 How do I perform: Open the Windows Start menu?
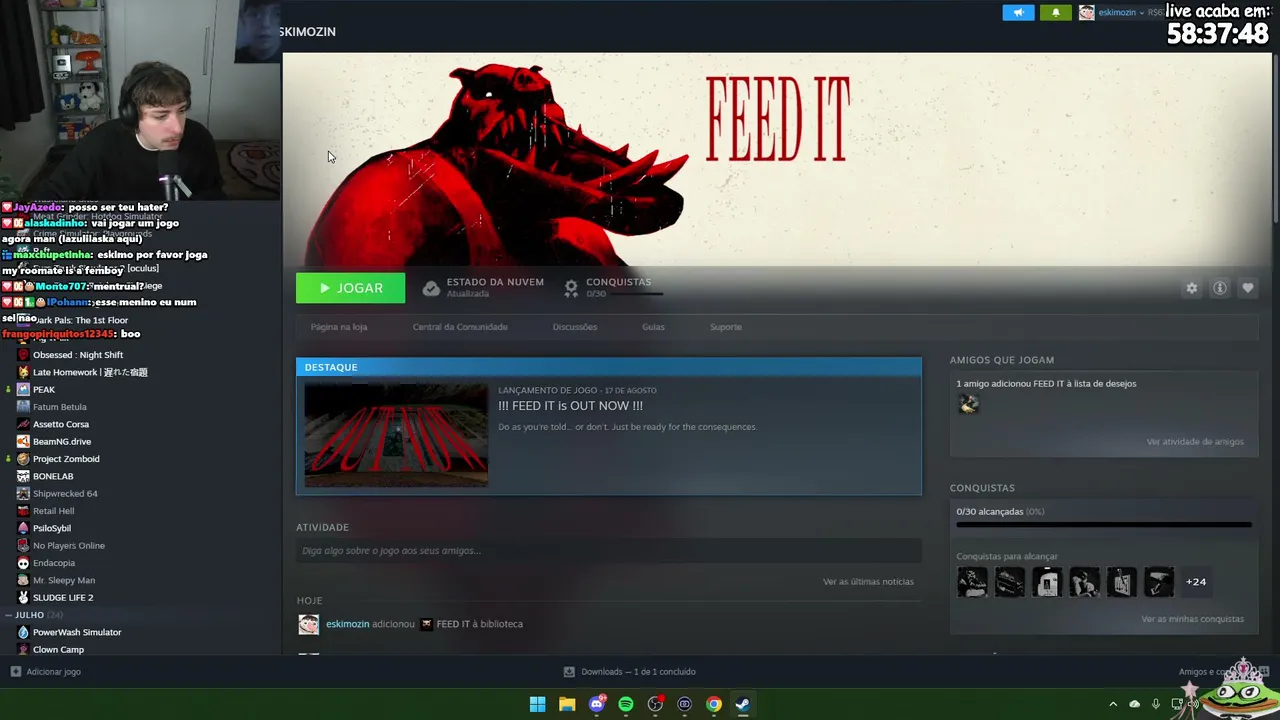(x=537, y=704)
